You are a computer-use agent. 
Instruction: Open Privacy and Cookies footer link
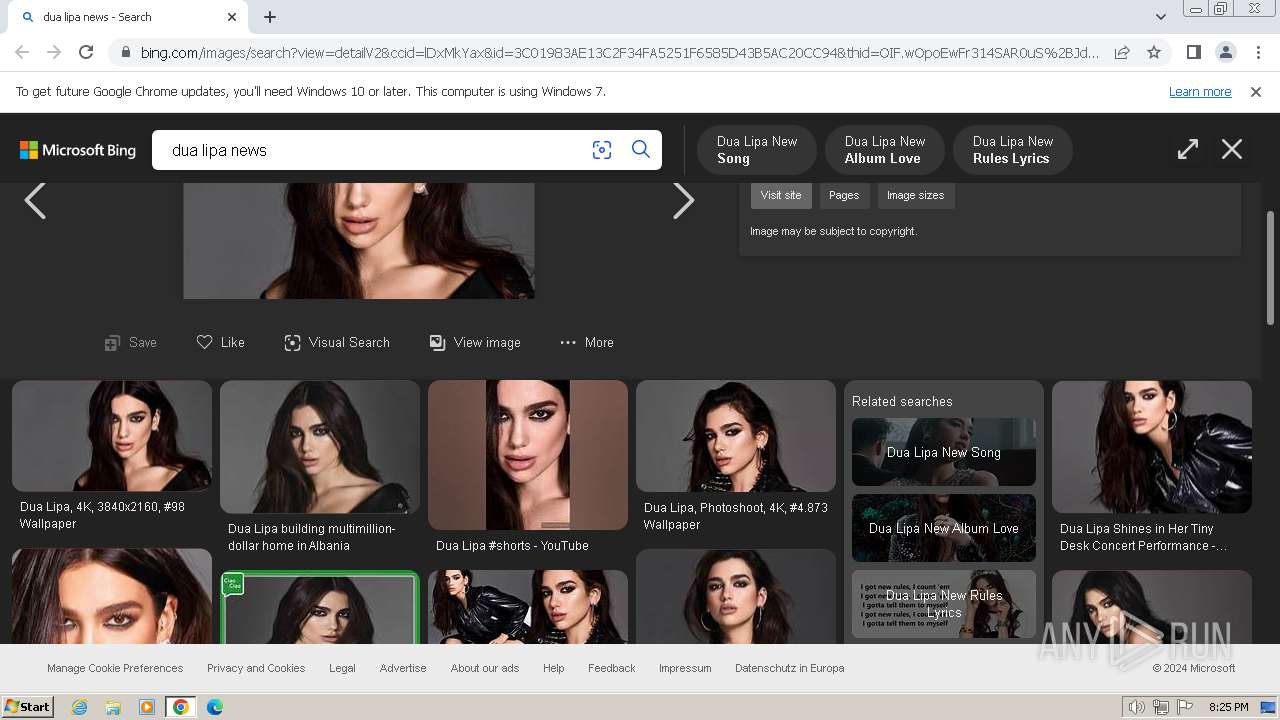click(256, 668)
